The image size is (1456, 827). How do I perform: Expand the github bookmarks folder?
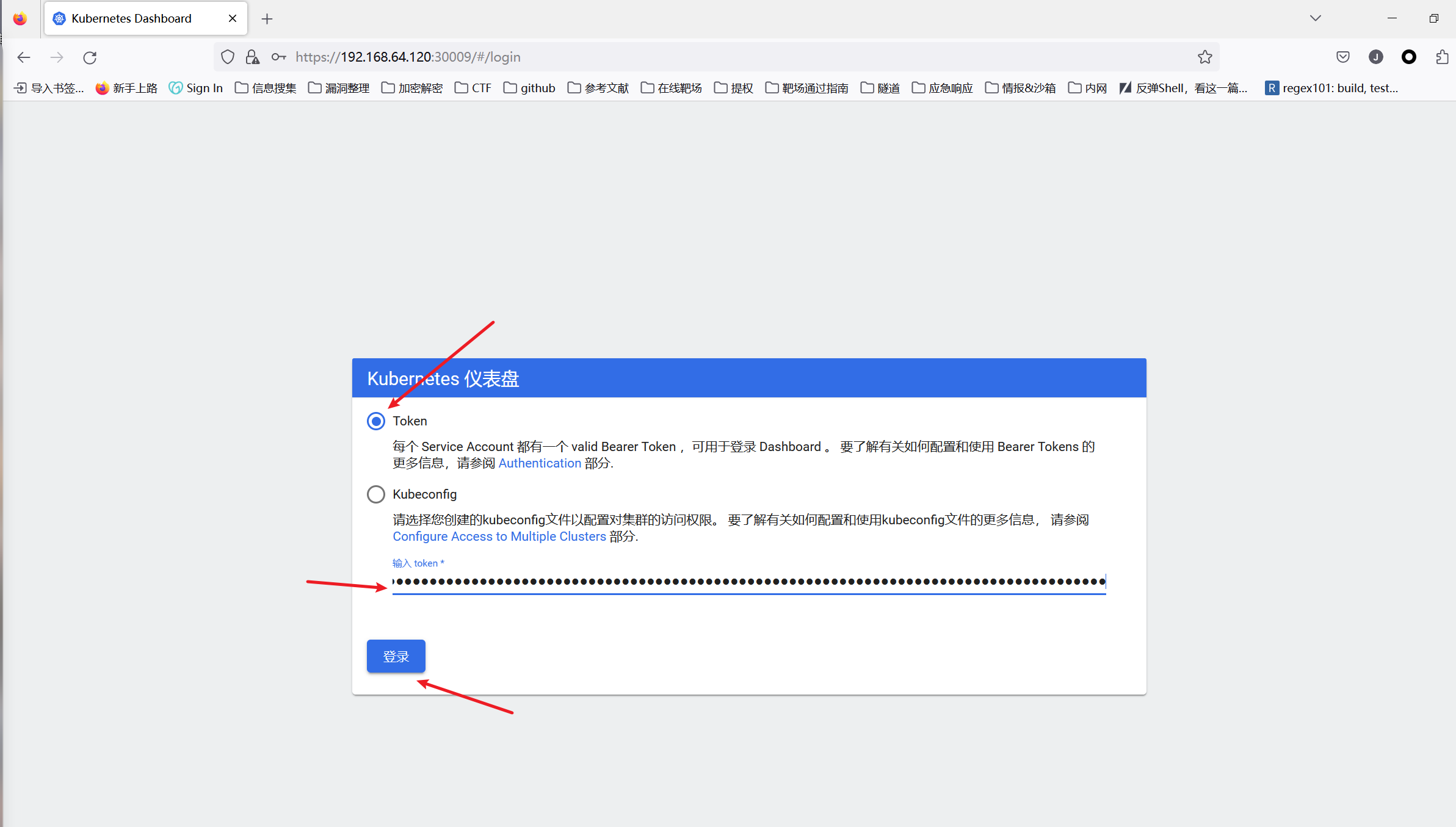[529, 88]
